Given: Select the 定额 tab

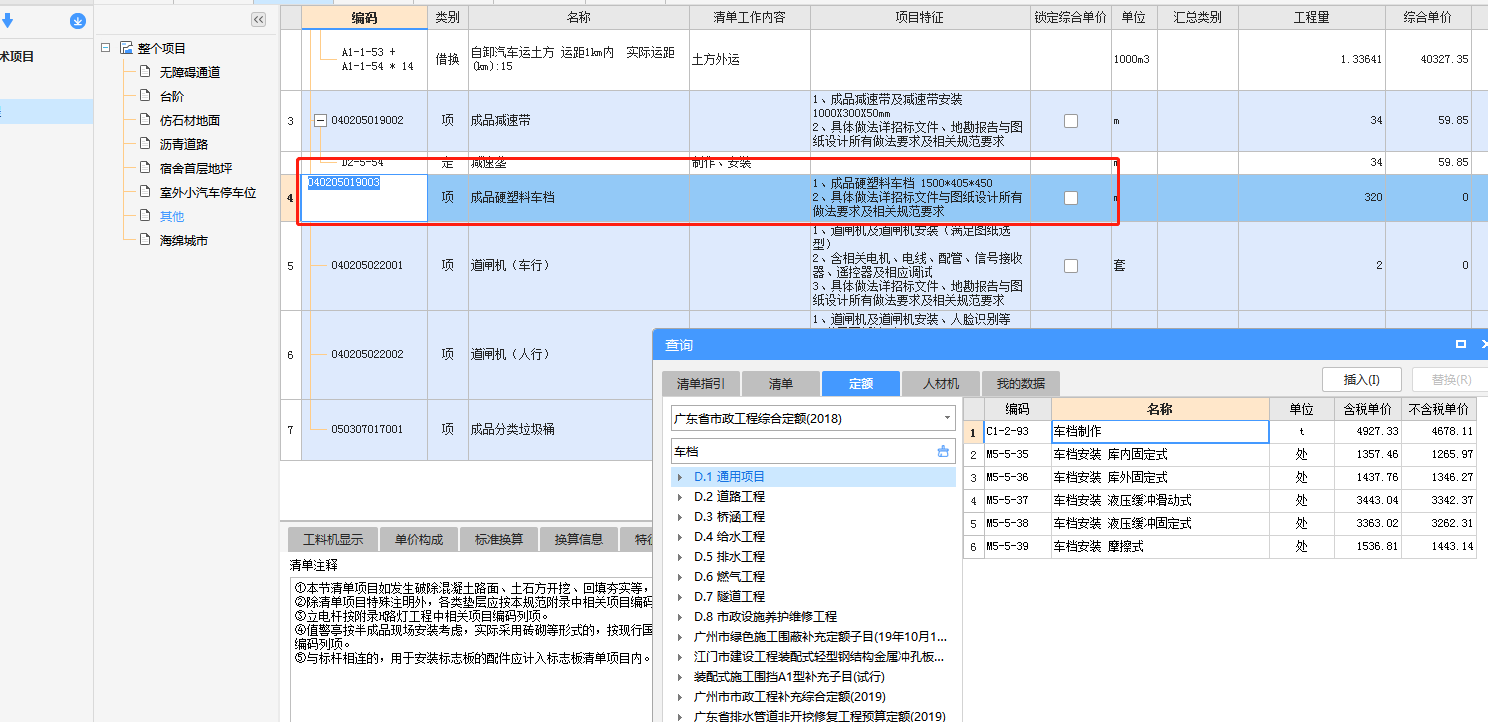Looking at the screenshot, I should pos(861,384).
